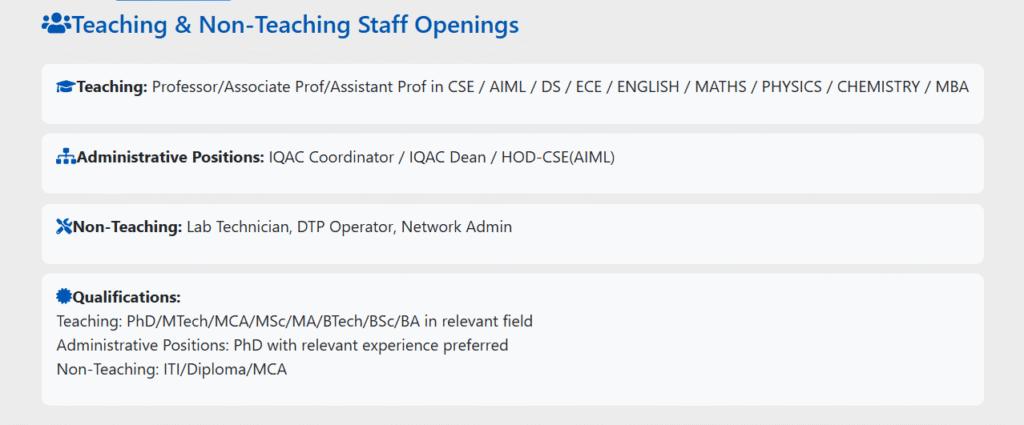
Task: Click the ITI/Diploma/MCA qualification line
Action: pos(173,369)
